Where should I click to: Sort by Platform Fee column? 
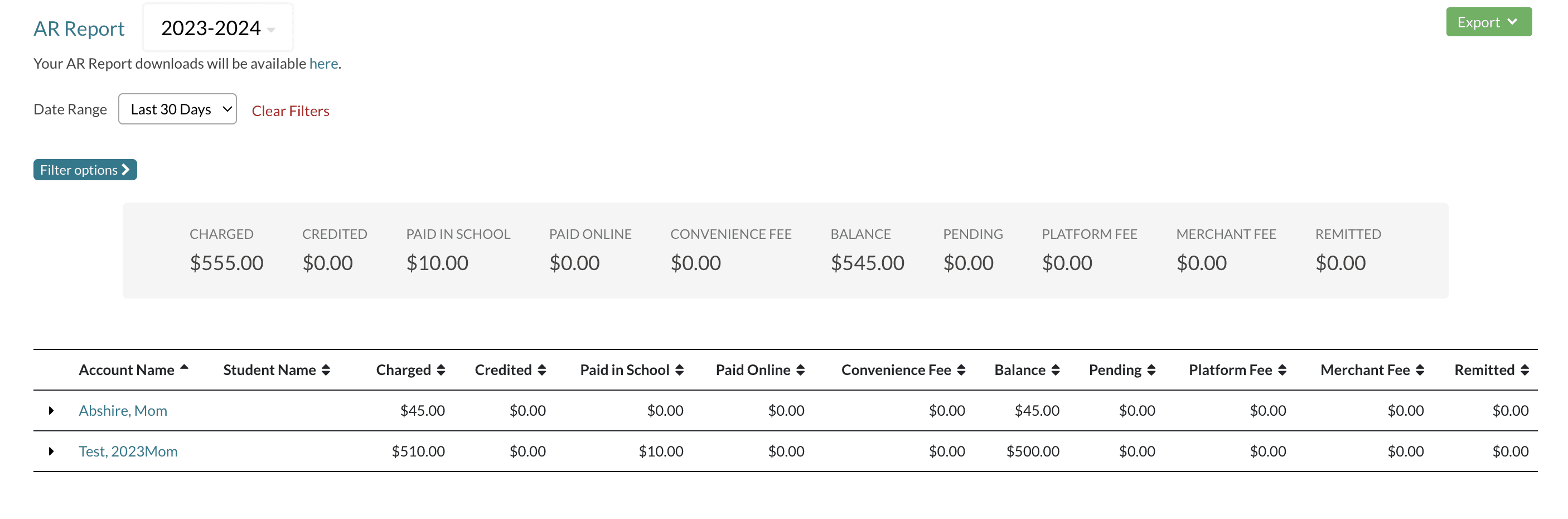coord(1237,370)
